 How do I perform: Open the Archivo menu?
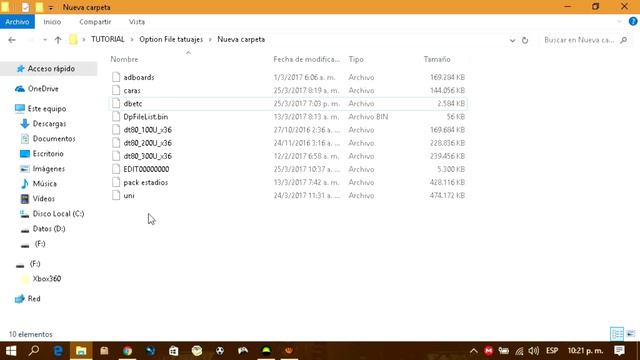17,22
